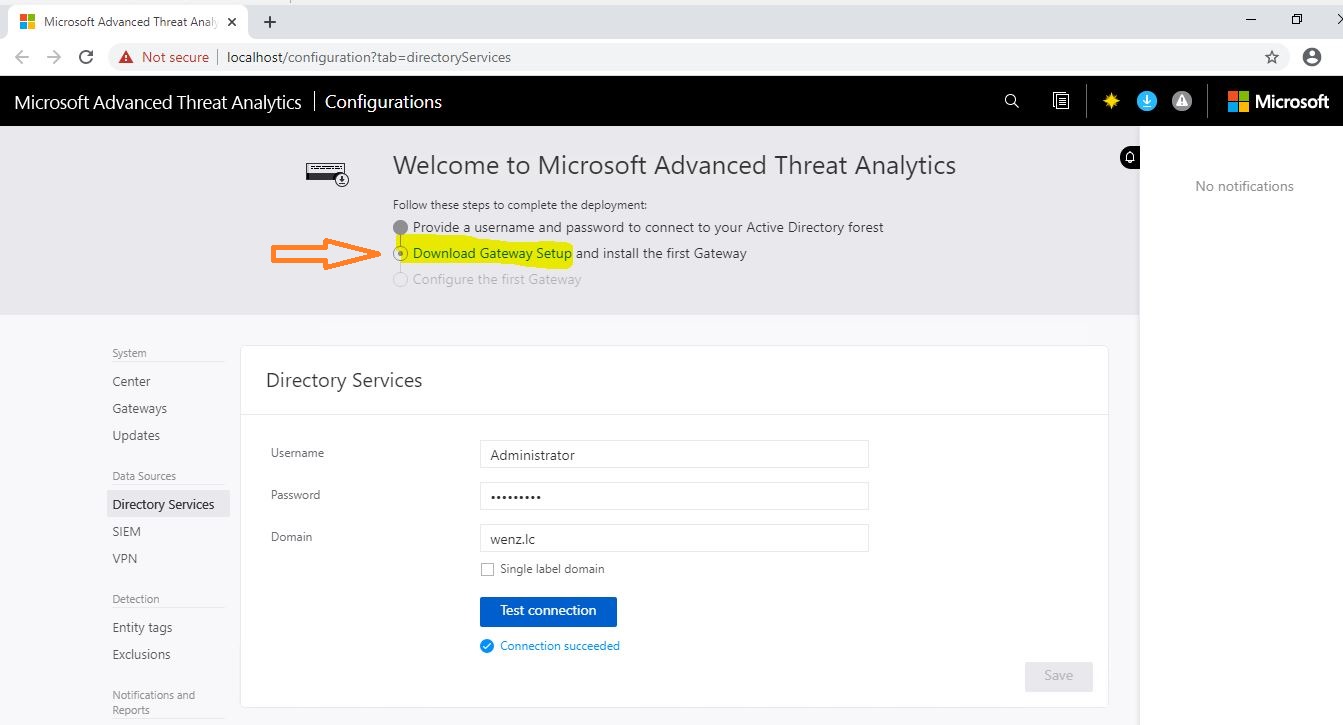The width and height of the screenshot is (1343, 725).
Task: Click the No notifications text
Action: click(x=1244, y=186)
